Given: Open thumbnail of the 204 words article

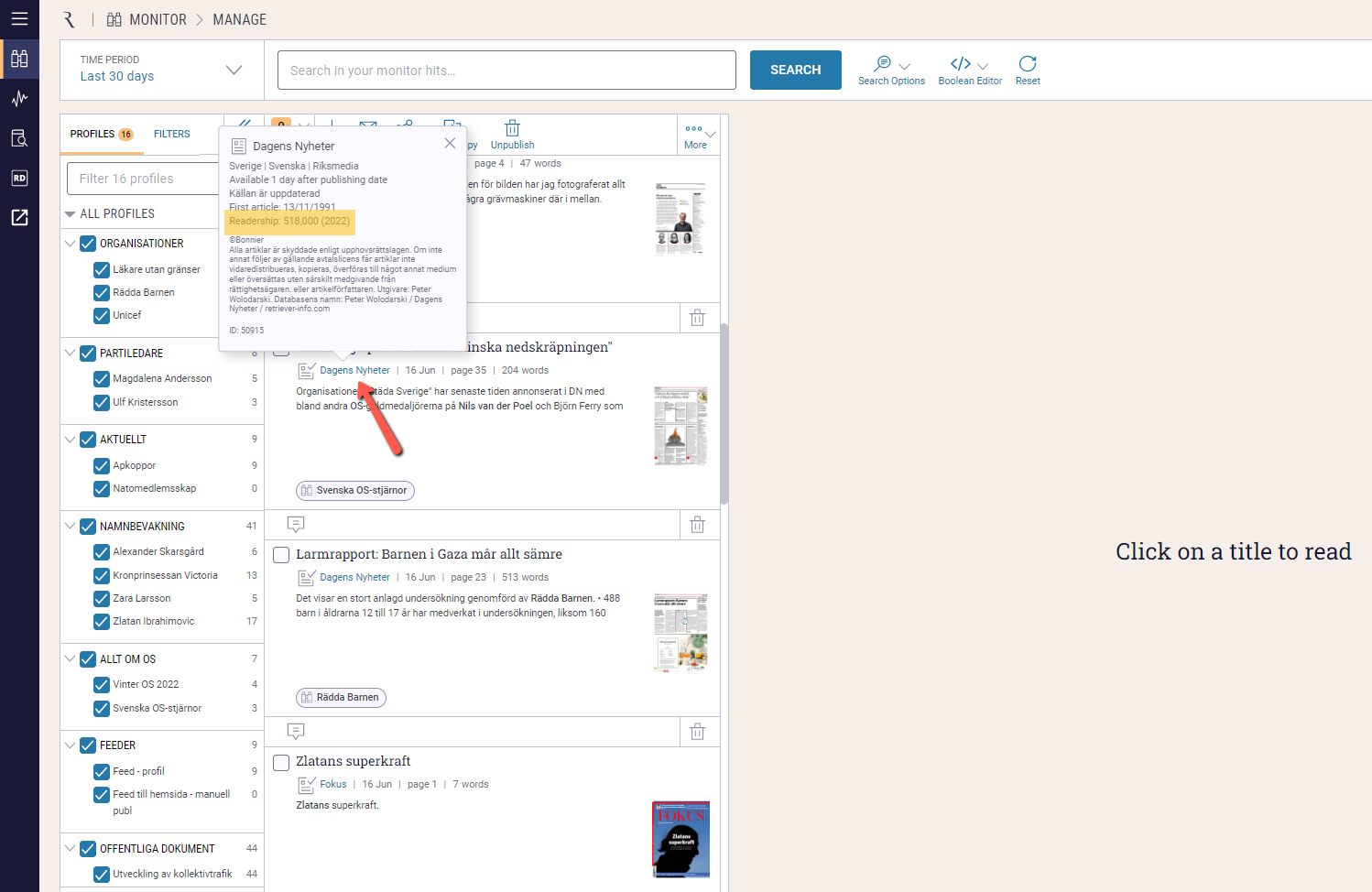Looking at the screenshot, I should (681, 426).
